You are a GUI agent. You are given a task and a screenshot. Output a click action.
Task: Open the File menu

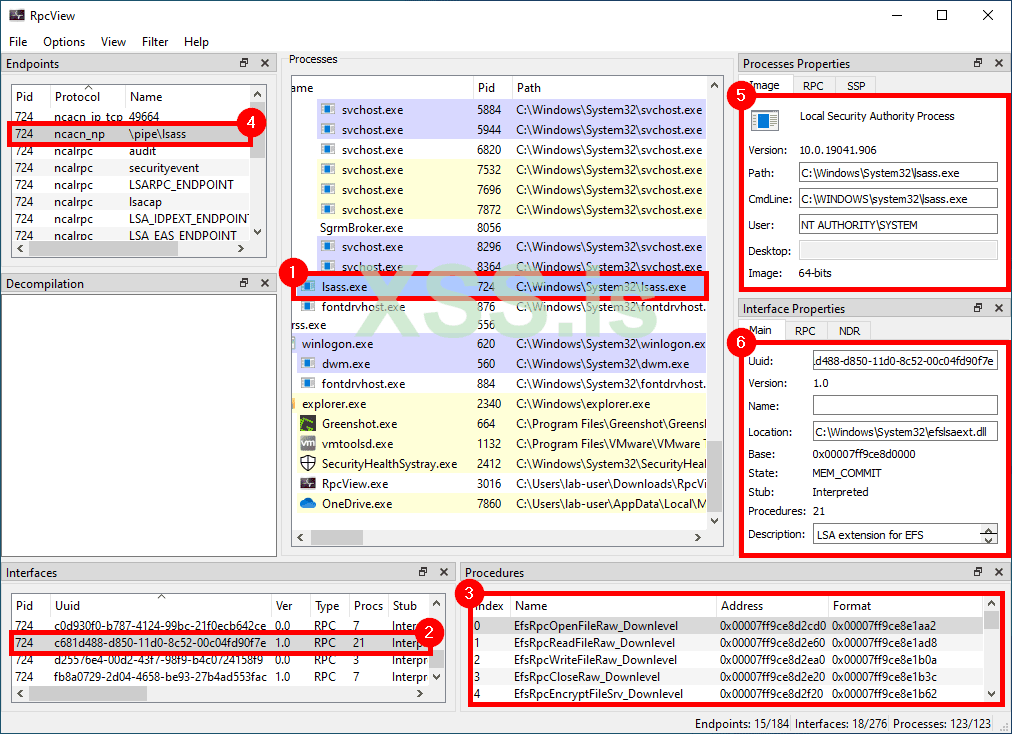tap(18, 42)
